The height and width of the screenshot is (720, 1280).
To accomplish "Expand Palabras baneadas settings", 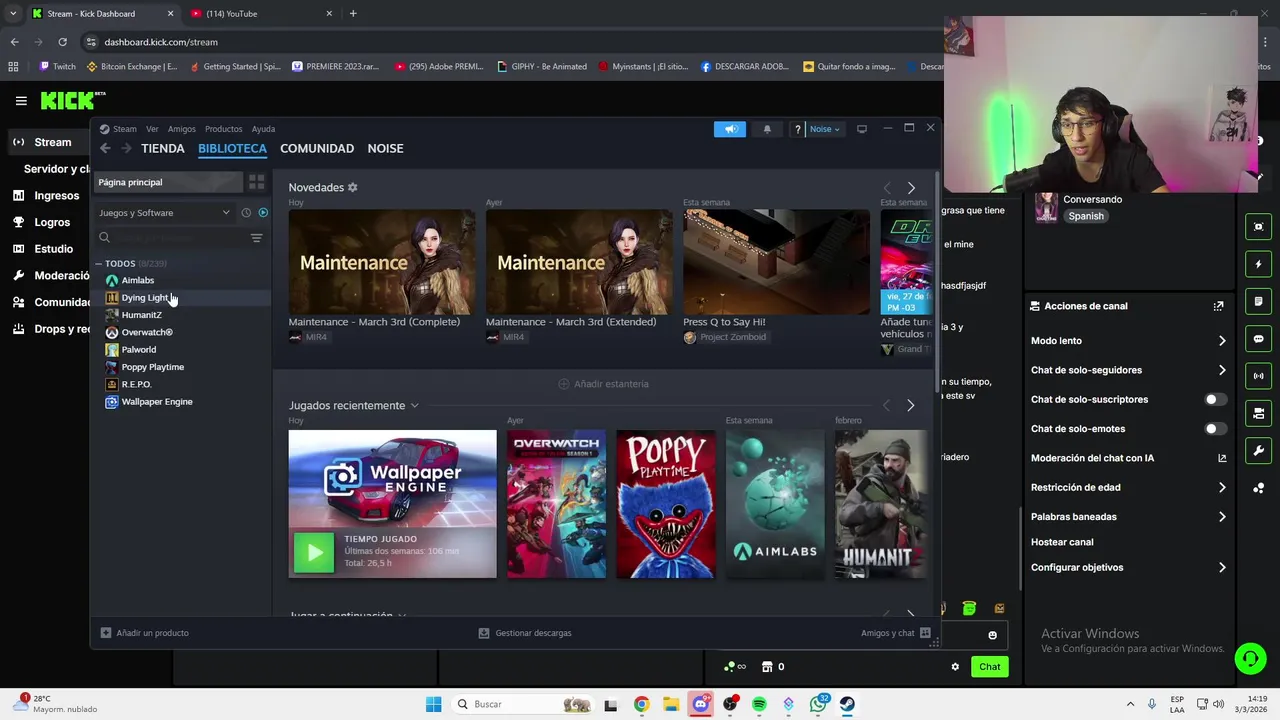I will pos(1221,517).
